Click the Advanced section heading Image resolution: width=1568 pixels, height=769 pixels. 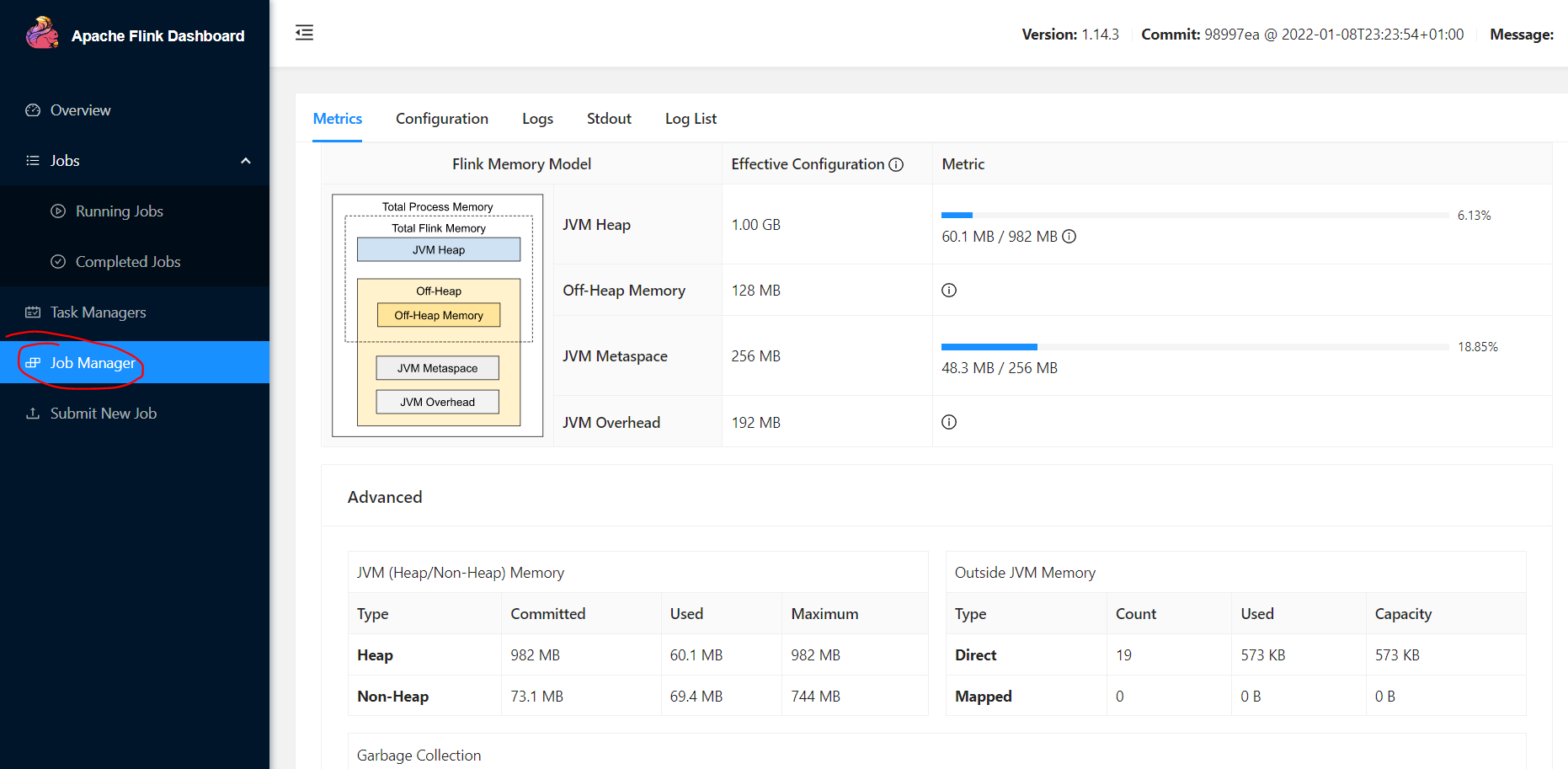385,498
